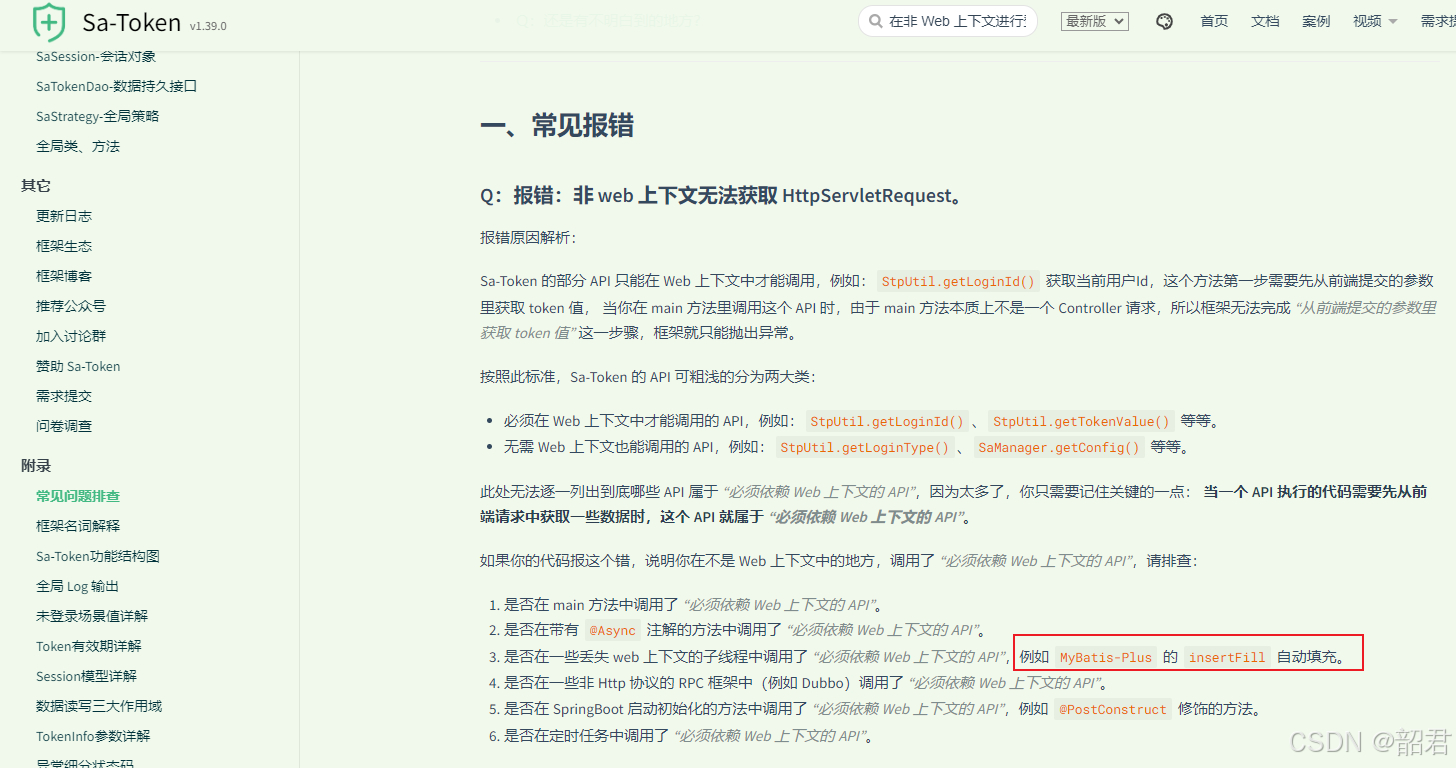Click the 附录 sidebar section heading
Screen dimensions: 1456x768
click(x=36, y=465)
